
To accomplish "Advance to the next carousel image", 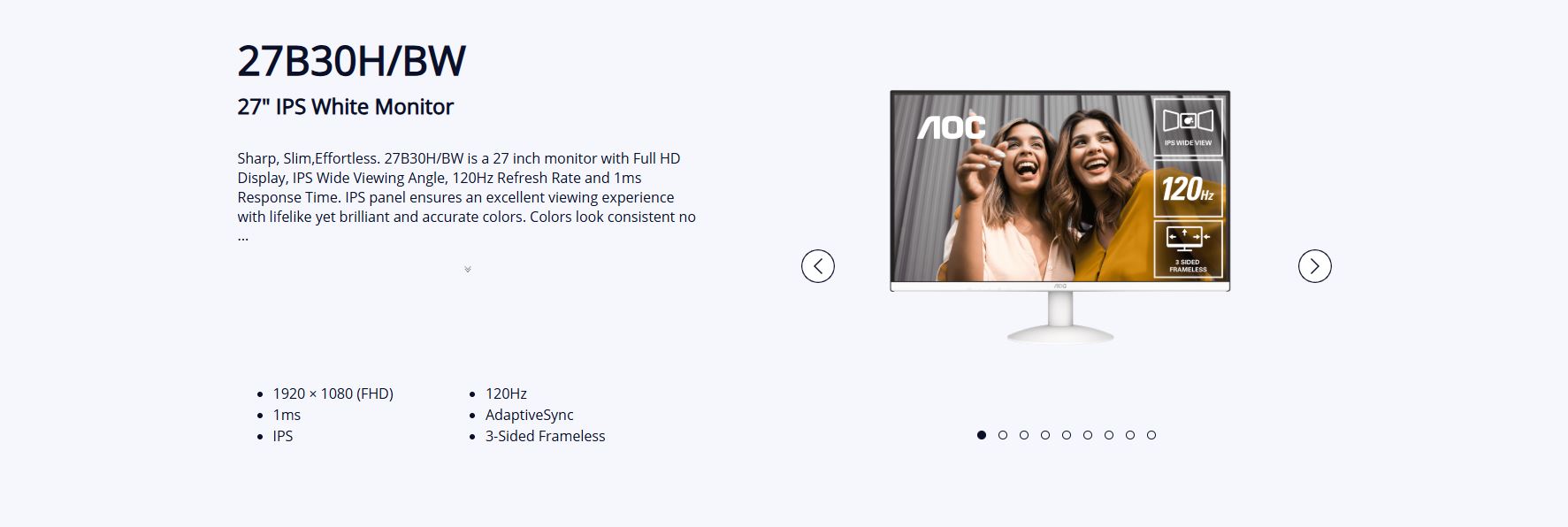I will [x=1315, y=266].
